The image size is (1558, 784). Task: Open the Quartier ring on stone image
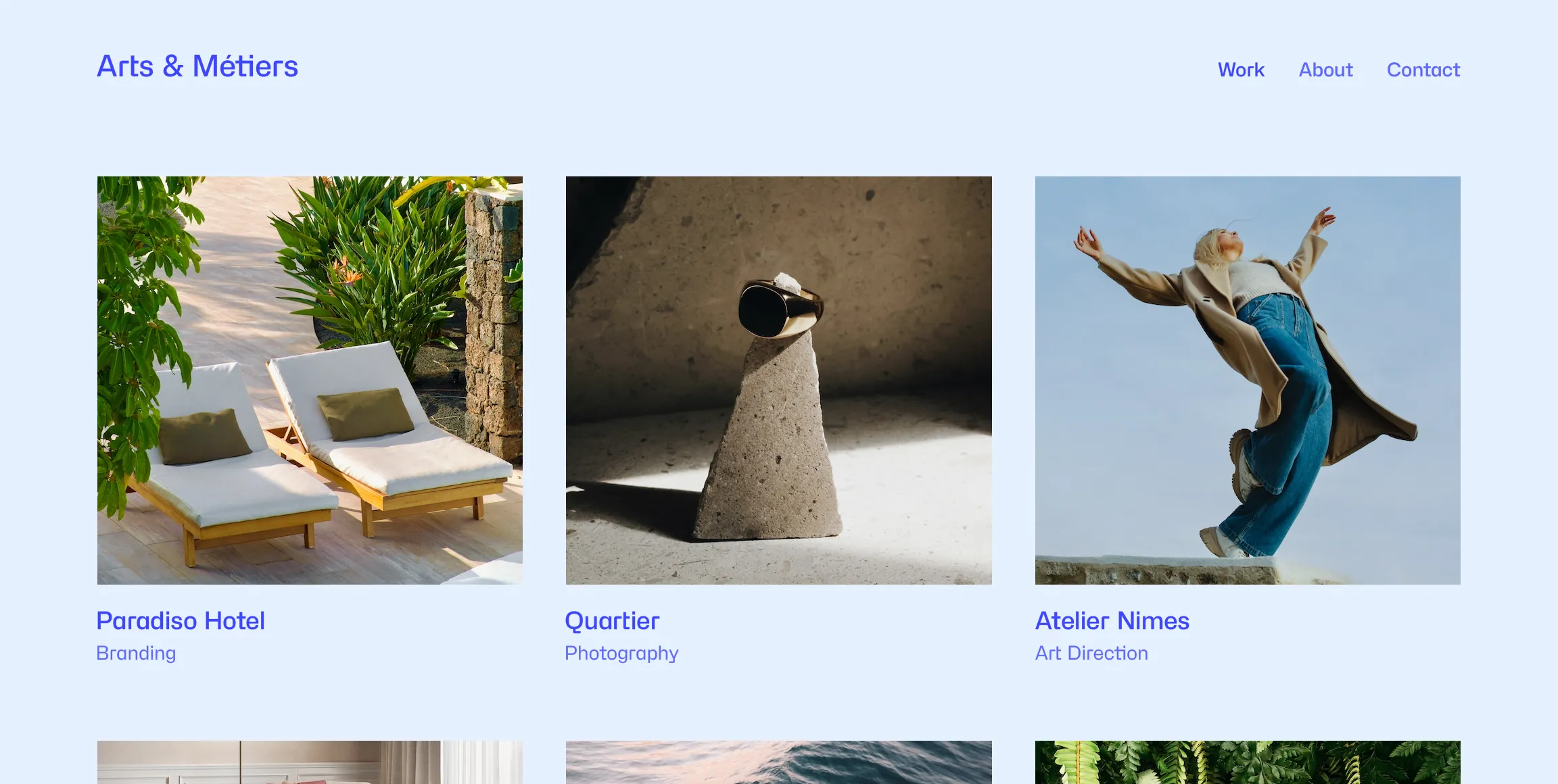coord(779,381)
